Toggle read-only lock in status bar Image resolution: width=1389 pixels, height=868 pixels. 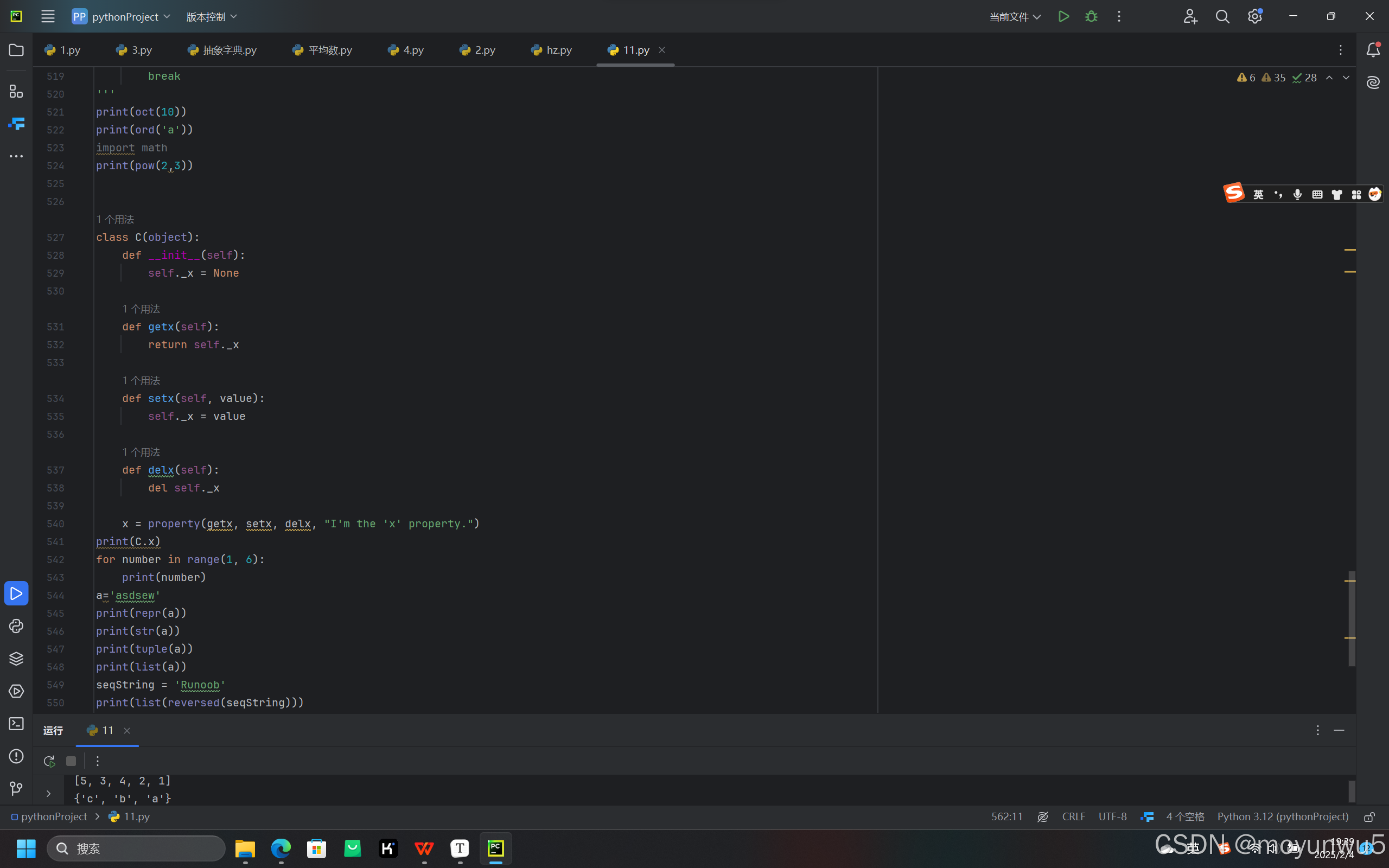click(x=1369, y=816)
